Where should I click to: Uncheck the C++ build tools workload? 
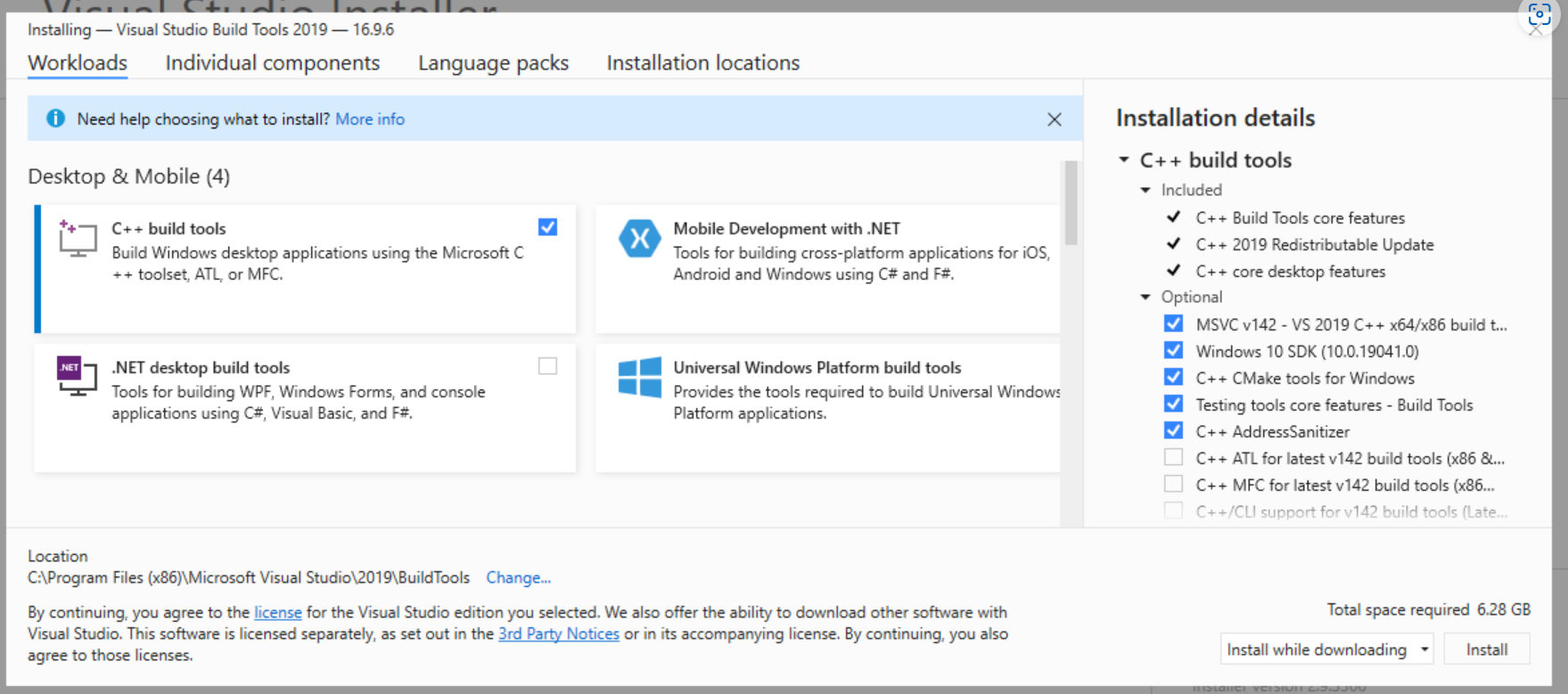(x=547, y=227)
